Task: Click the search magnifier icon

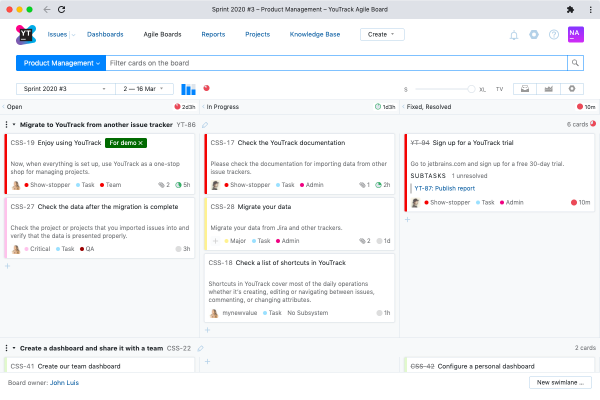Action: (x=575, y=63)
